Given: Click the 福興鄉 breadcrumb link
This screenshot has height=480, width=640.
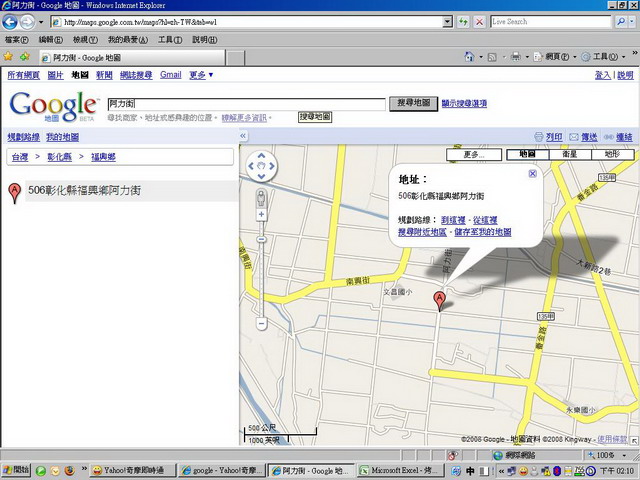Looking at the screenshot, I should point(103,157).
